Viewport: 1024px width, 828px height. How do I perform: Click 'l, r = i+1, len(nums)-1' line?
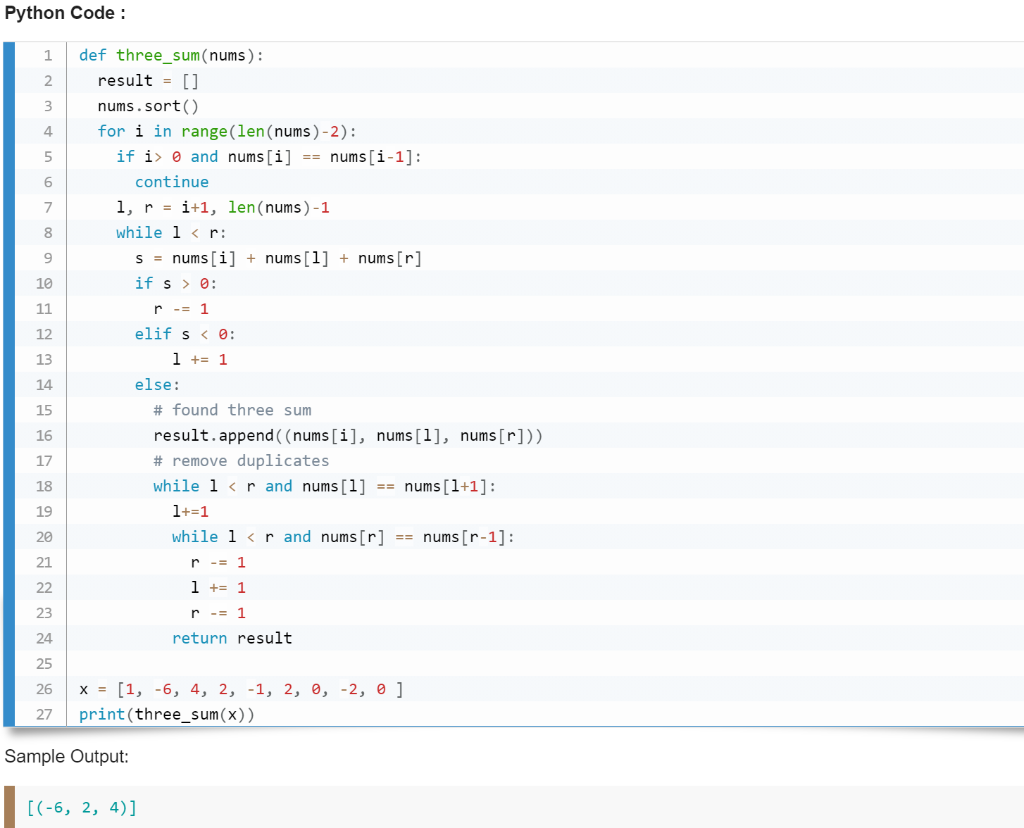(x=223, y=208)
